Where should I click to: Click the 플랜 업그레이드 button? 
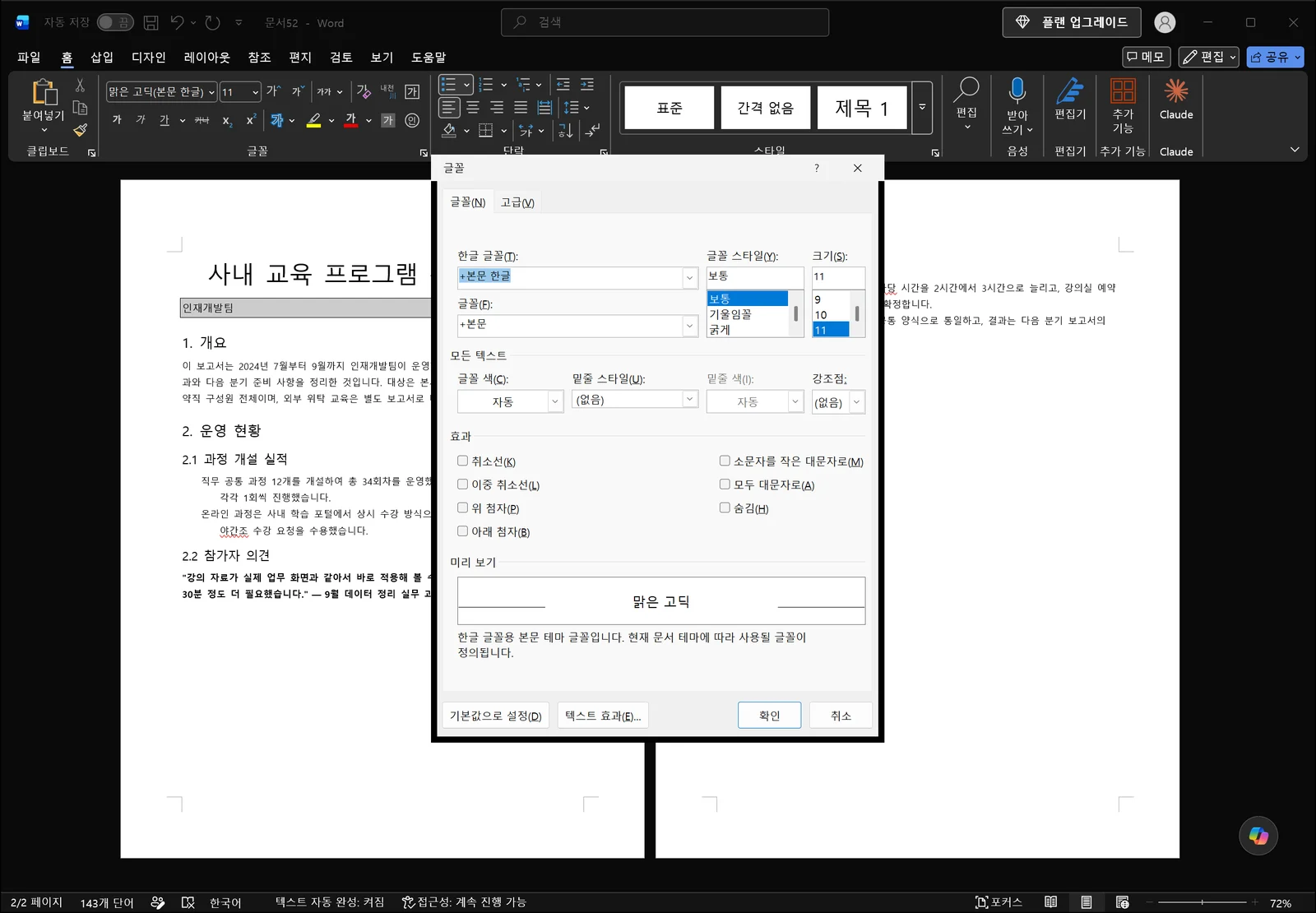coord(1072,22)
